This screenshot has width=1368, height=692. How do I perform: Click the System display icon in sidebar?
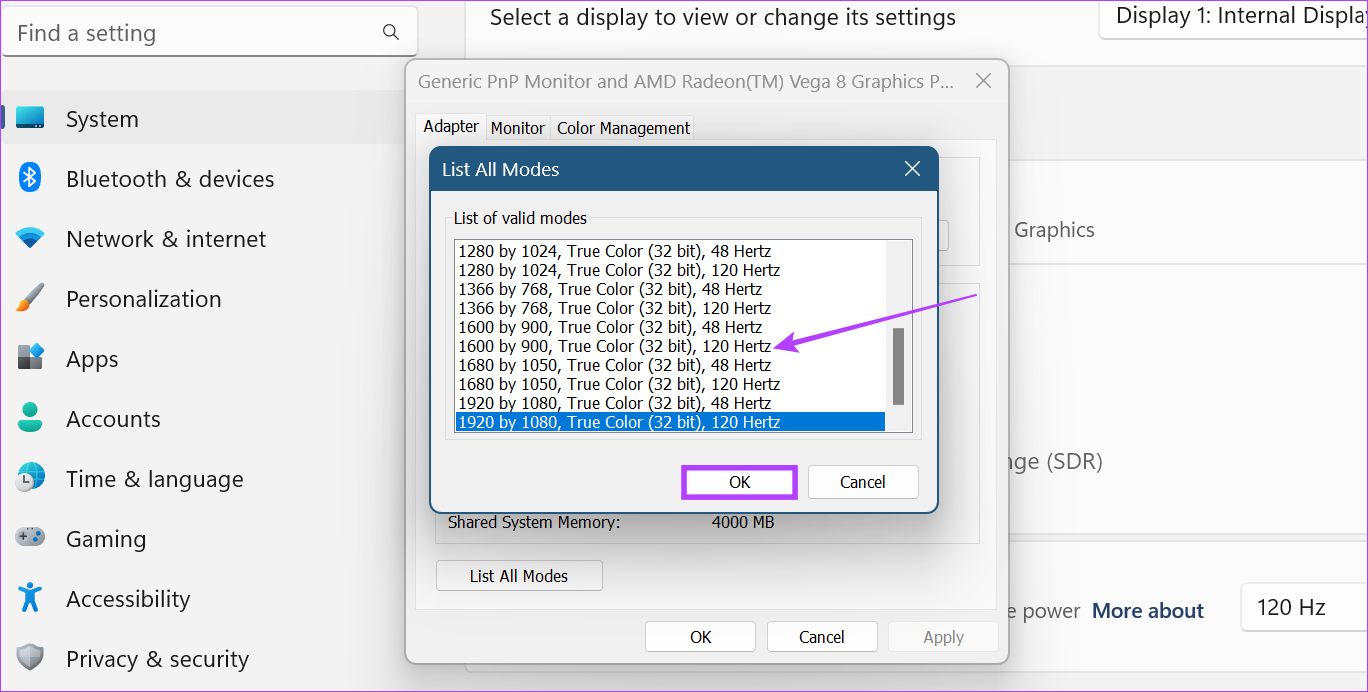point(30,118)
